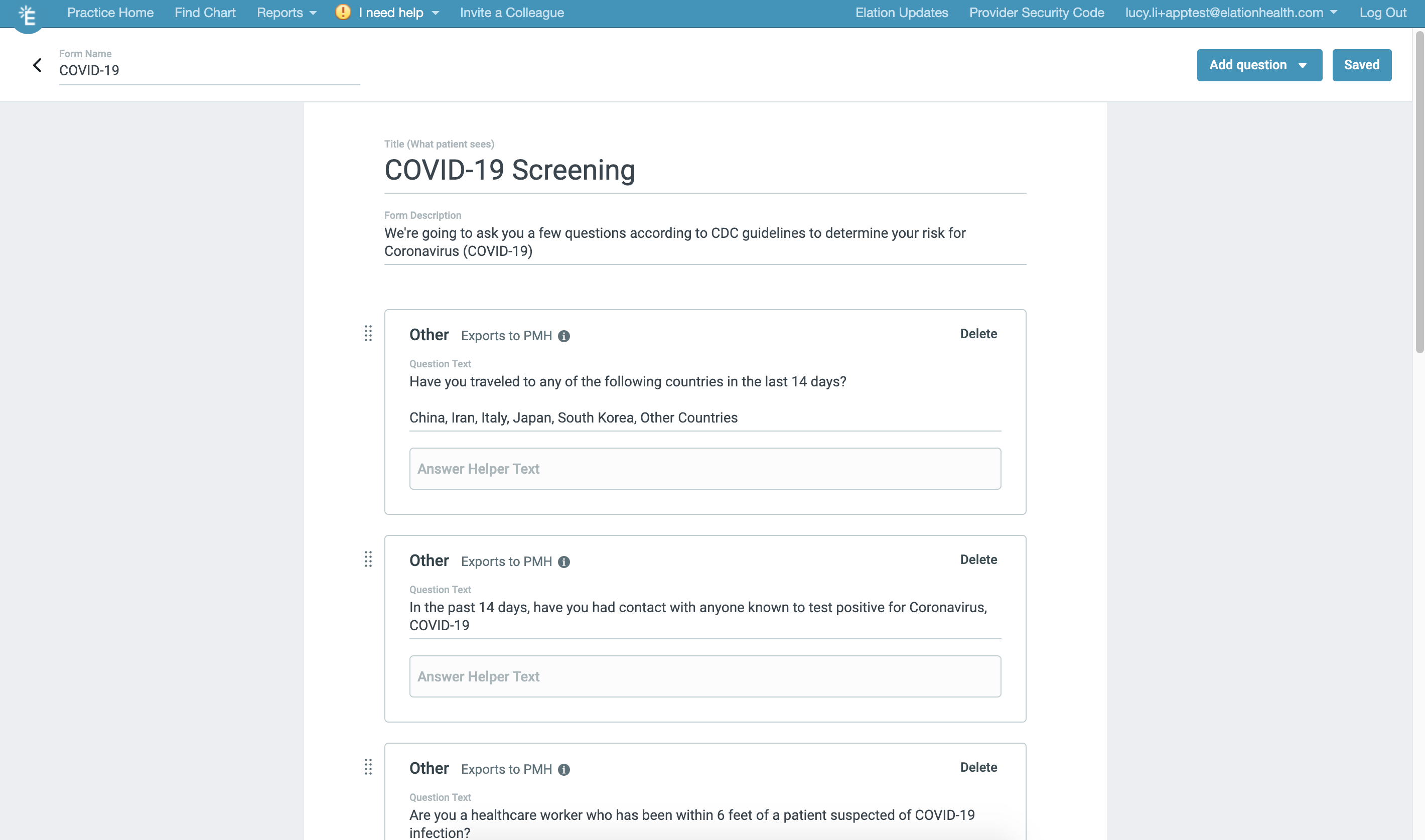
Task: Open the Find Chart menu item
Action: [205, 13]
